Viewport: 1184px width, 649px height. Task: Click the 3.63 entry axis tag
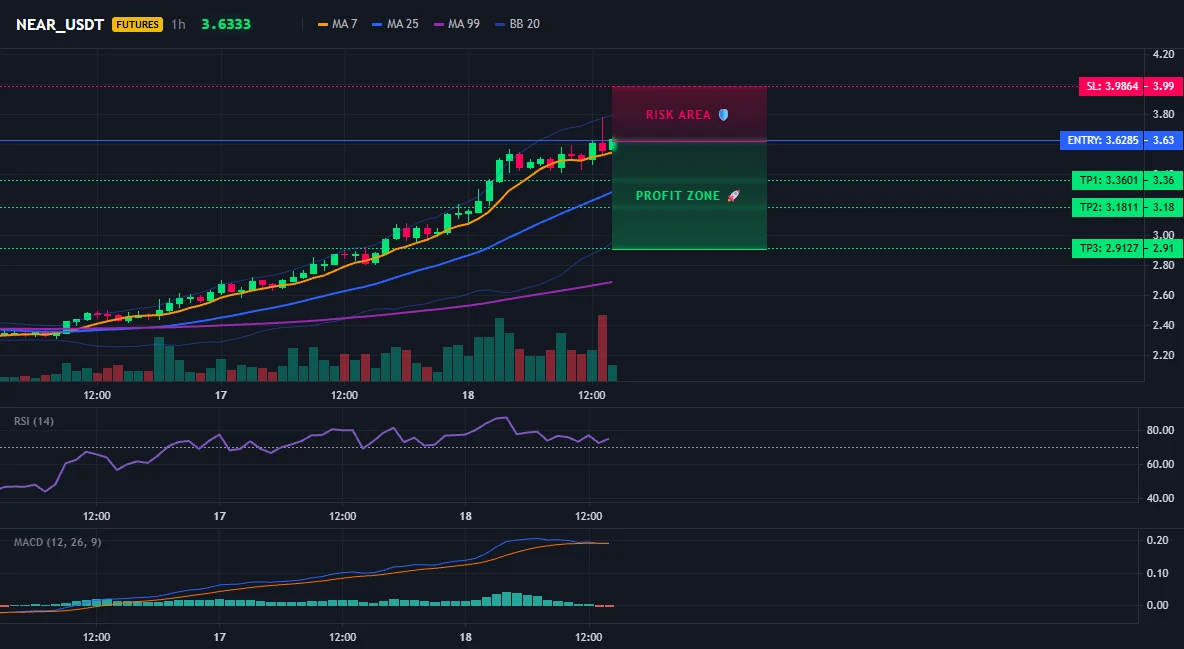pyautogui.click(x=1163, y=141)
